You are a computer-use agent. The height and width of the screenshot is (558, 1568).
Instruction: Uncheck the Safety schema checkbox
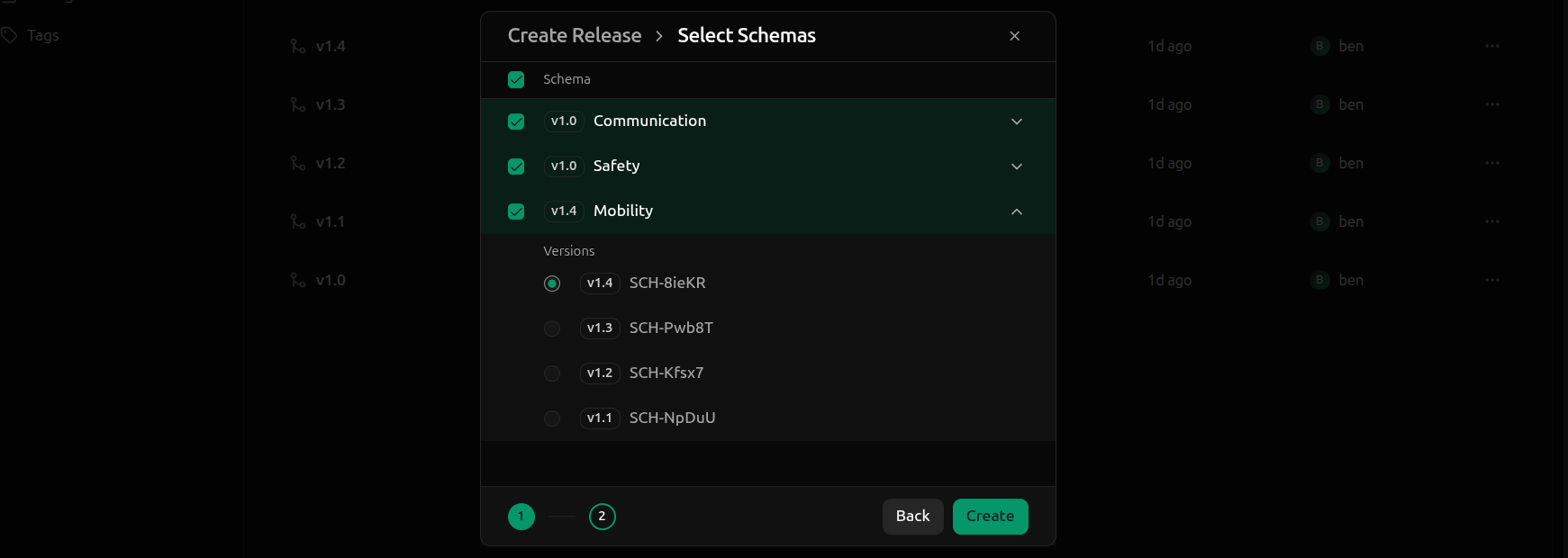tap(516, 166)
